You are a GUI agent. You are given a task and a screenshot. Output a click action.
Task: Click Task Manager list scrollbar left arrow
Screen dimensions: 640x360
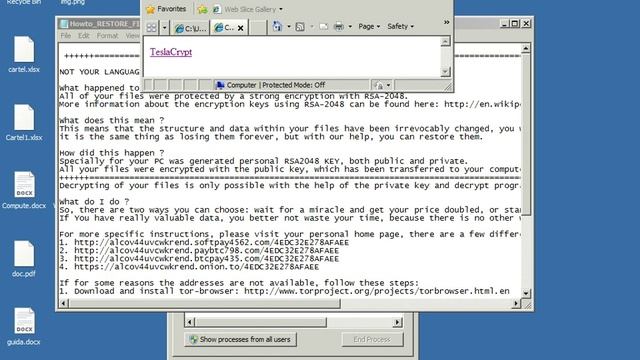click(189, 322)
